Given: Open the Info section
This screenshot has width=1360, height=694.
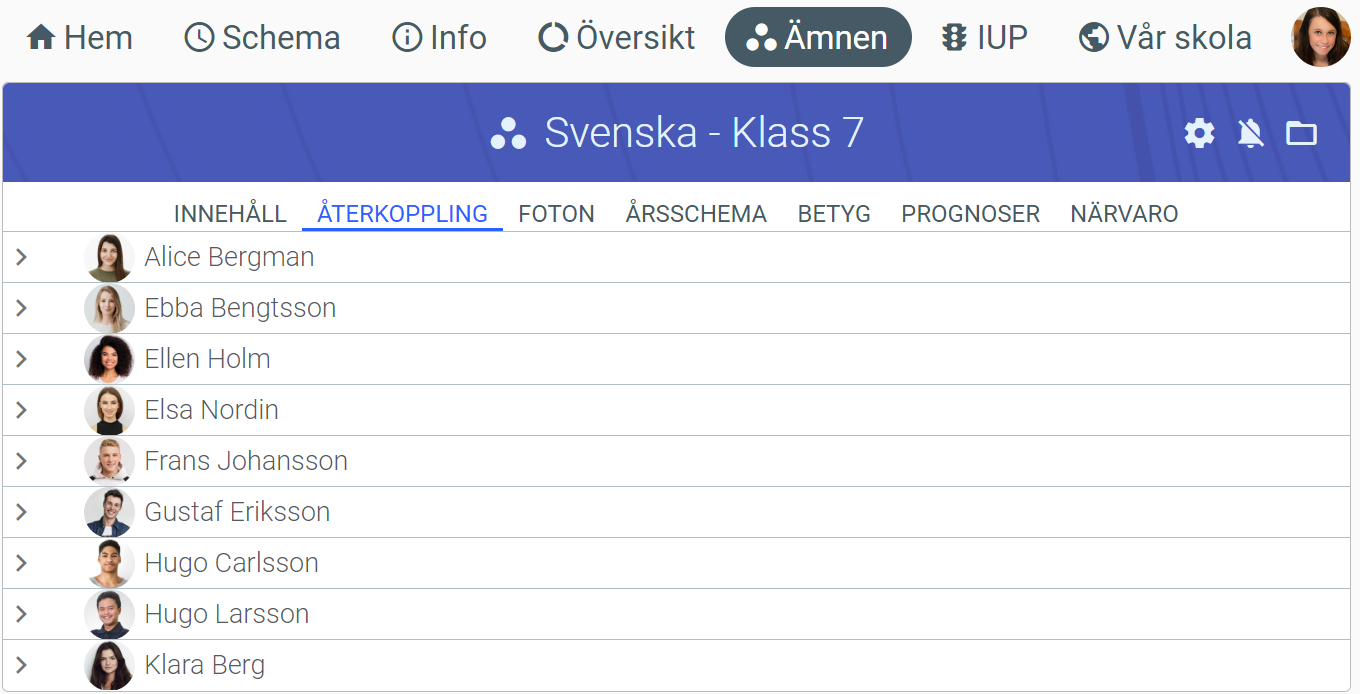Looking at the screenshot, I should pyautogui.click(x=439, y=38).
